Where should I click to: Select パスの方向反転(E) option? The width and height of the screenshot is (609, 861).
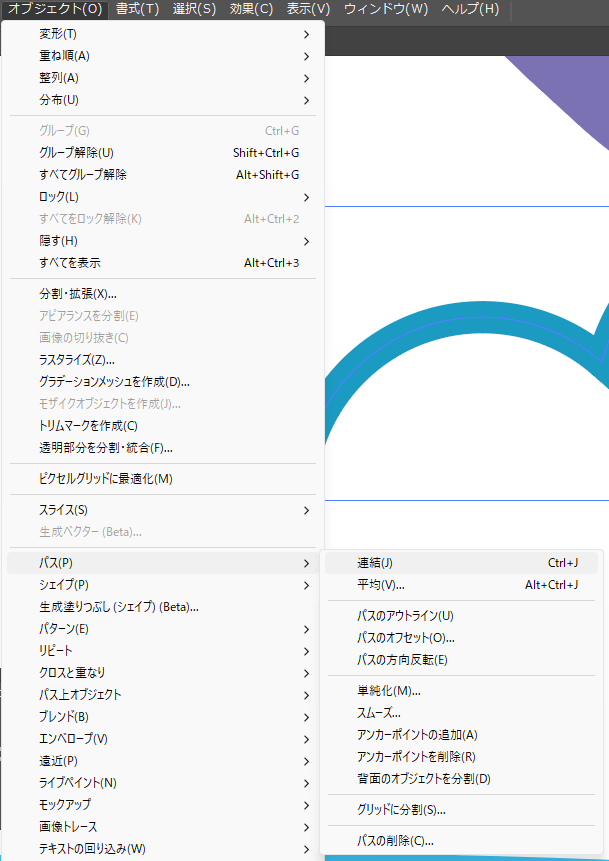[x=402, y=660]
